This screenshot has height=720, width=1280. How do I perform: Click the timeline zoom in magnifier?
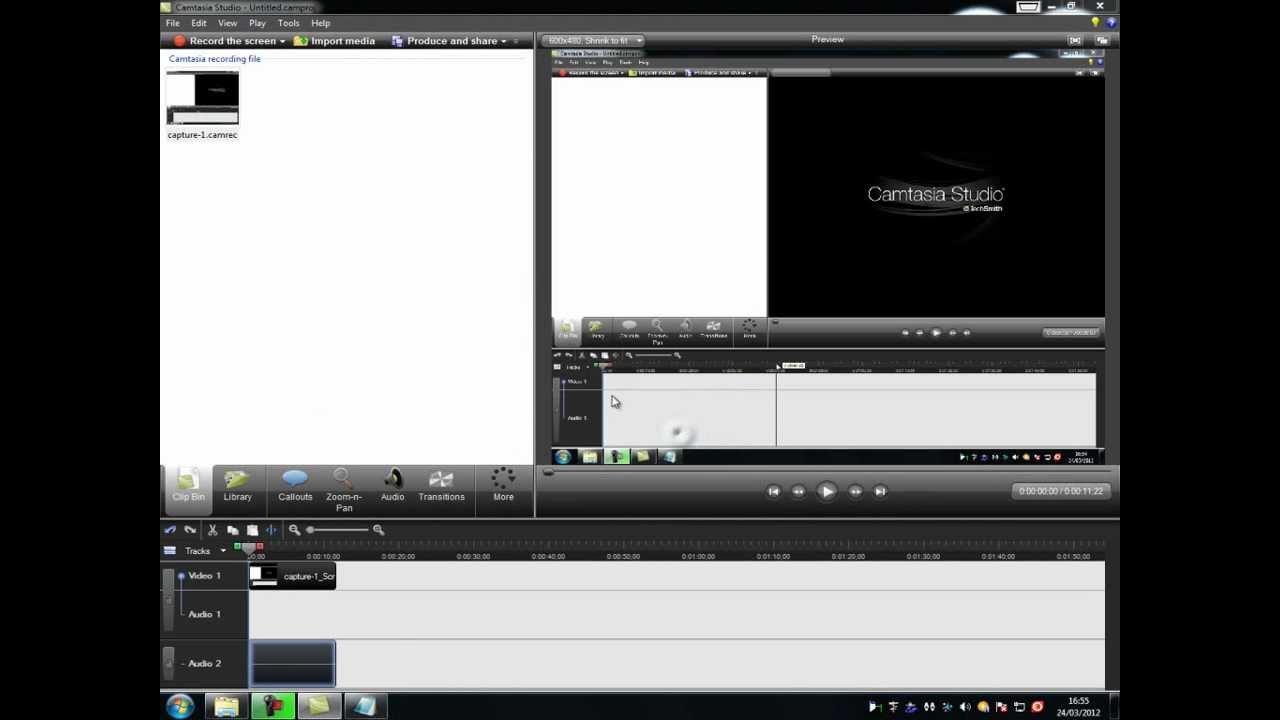click(378, 530)
